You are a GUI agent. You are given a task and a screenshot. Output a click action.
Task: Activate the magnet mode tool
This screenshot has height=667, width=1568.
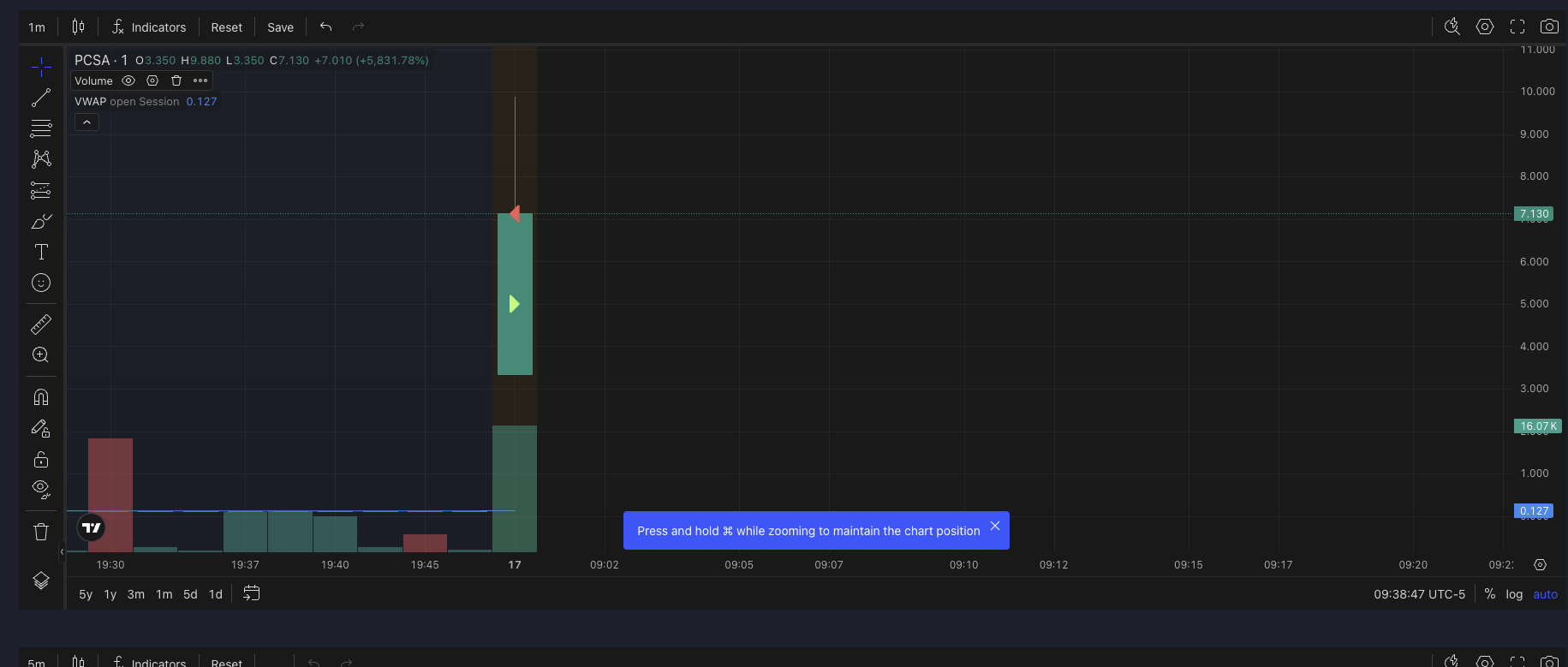41,397
